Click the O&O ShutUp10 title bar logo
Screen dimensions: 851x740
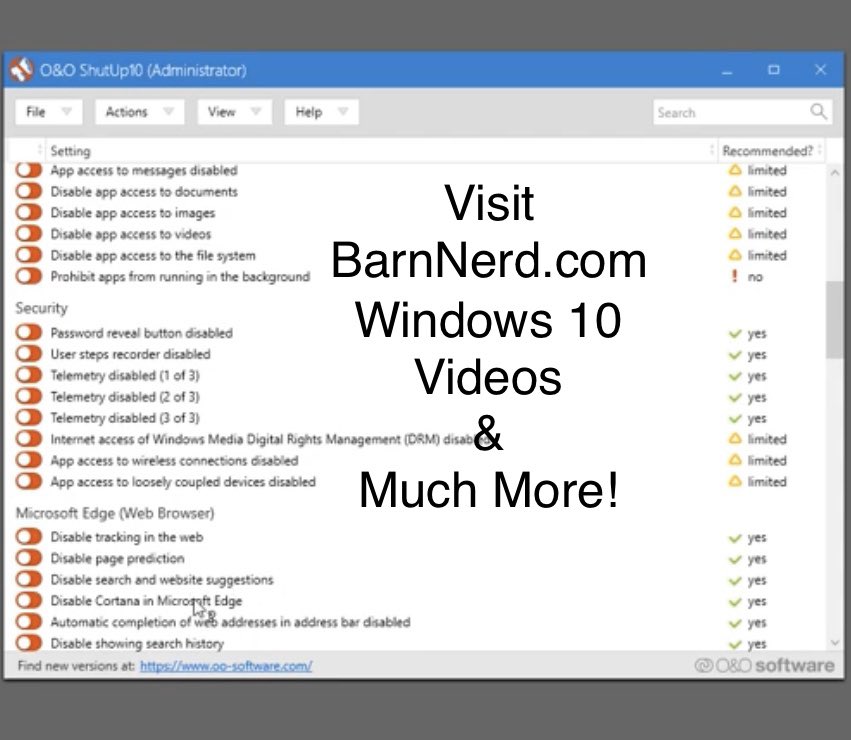21,69
